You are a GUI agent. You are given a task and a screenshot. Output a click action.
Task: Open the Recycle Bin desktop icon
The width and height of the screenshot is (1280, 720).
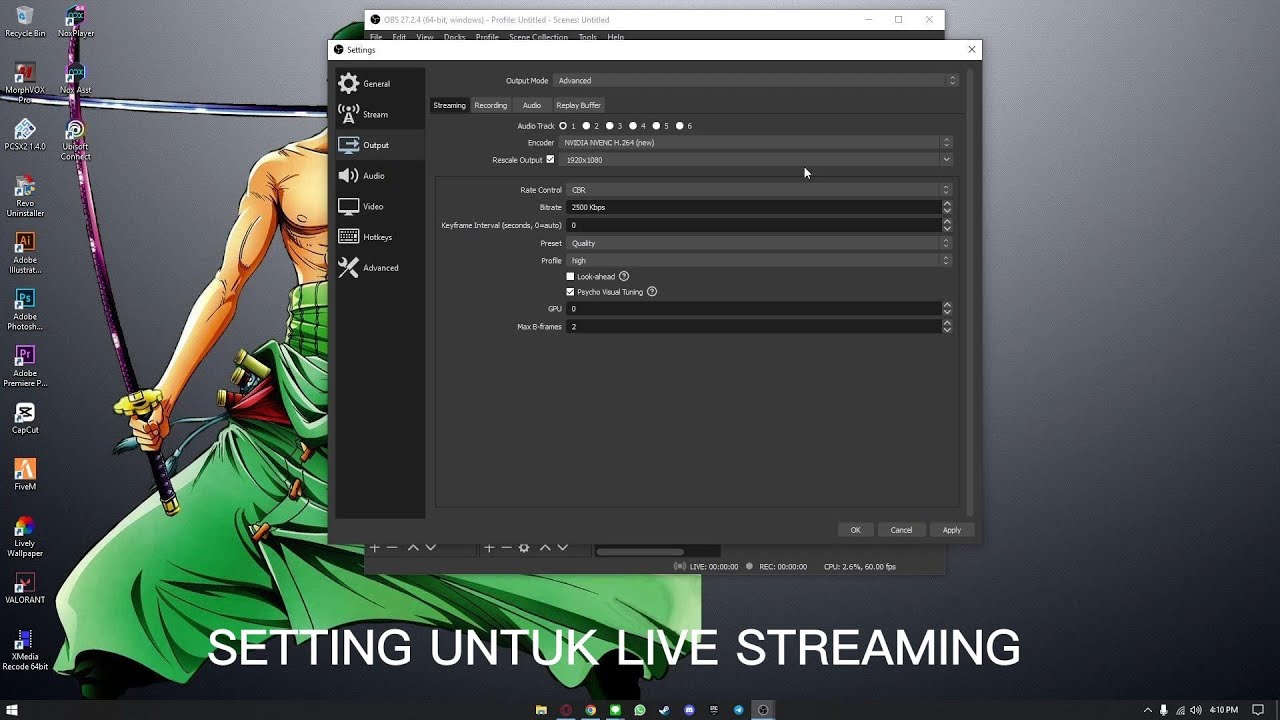(x=25, y=22)
